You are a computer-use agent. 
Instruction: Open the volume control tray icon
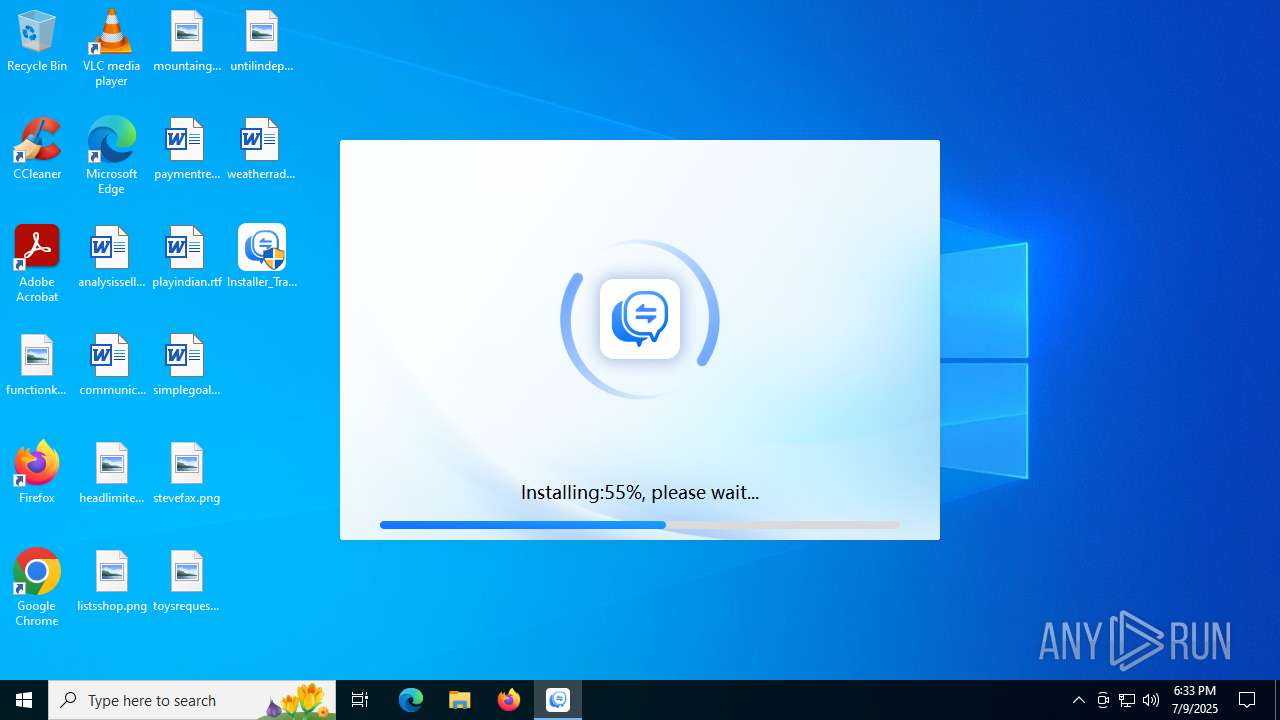[1151, 700]
